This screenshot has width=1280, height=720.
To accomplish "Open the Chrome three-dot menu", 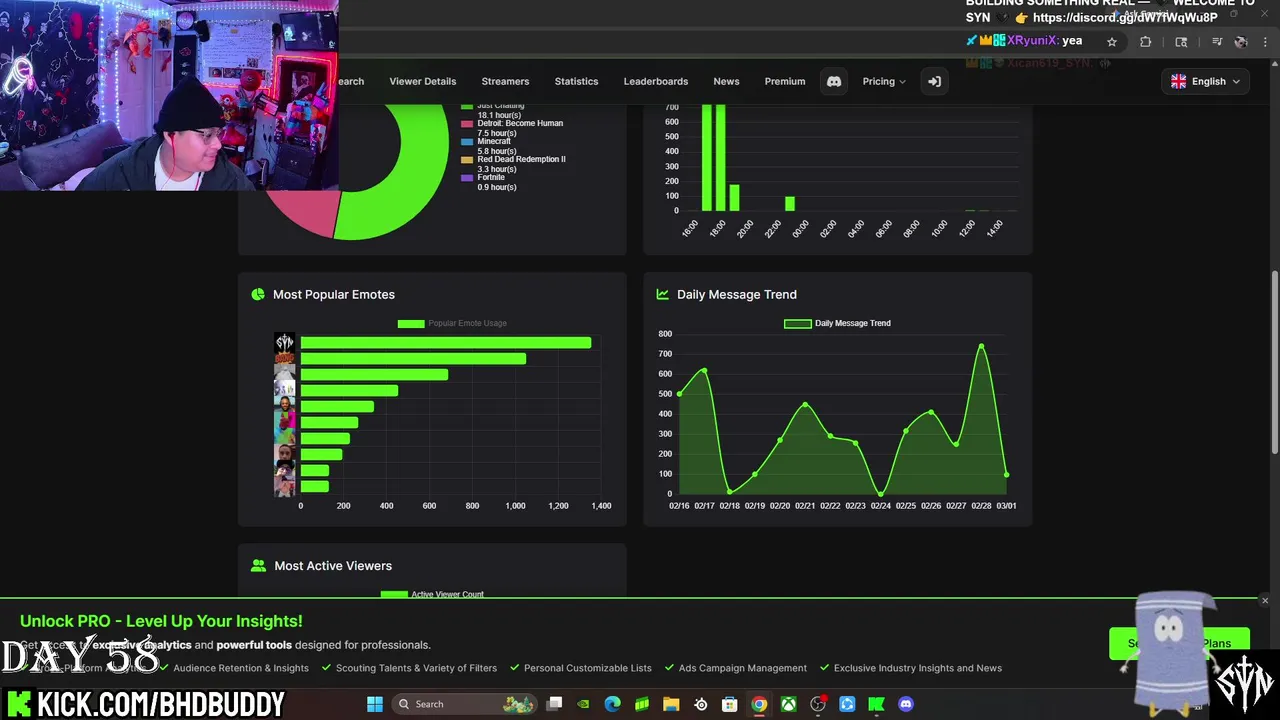I will [1266, 41].
